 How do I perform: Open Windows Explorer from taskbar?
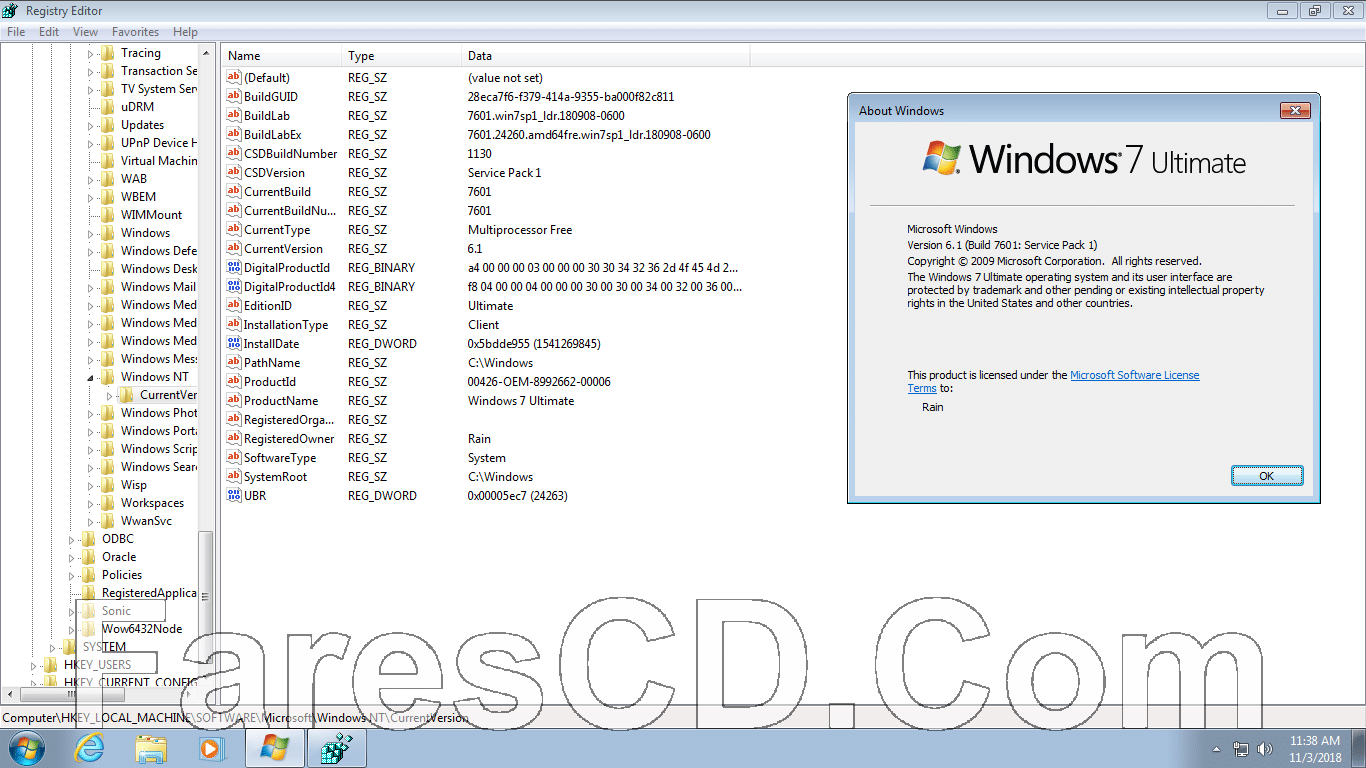pos(151,748)
